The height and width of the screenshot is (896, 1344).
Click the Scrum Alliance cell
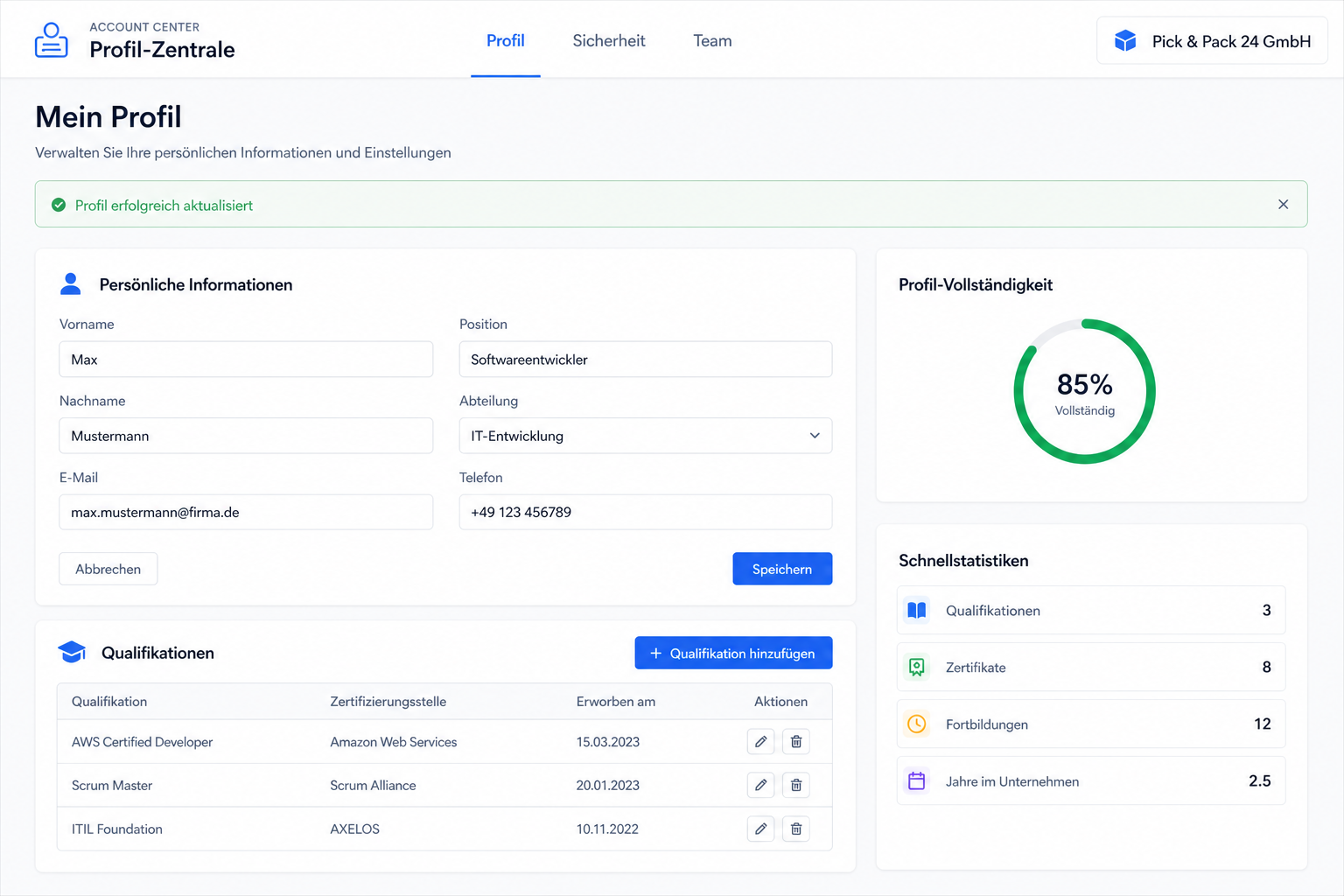(373, 786)
